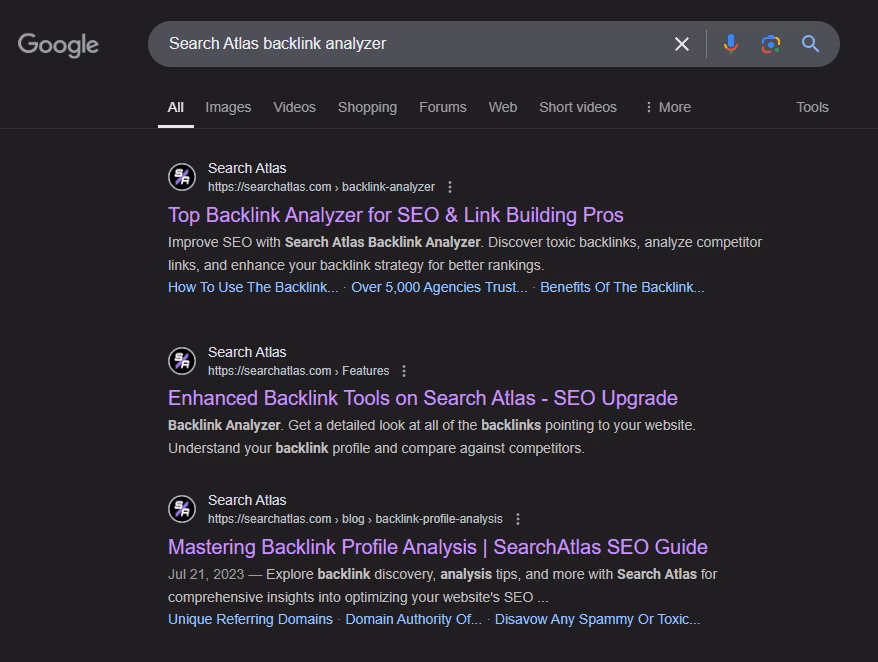This screenshot has width=878, height=662.
Task: Select the Short videos tab
Action: (x=577, y=107)
